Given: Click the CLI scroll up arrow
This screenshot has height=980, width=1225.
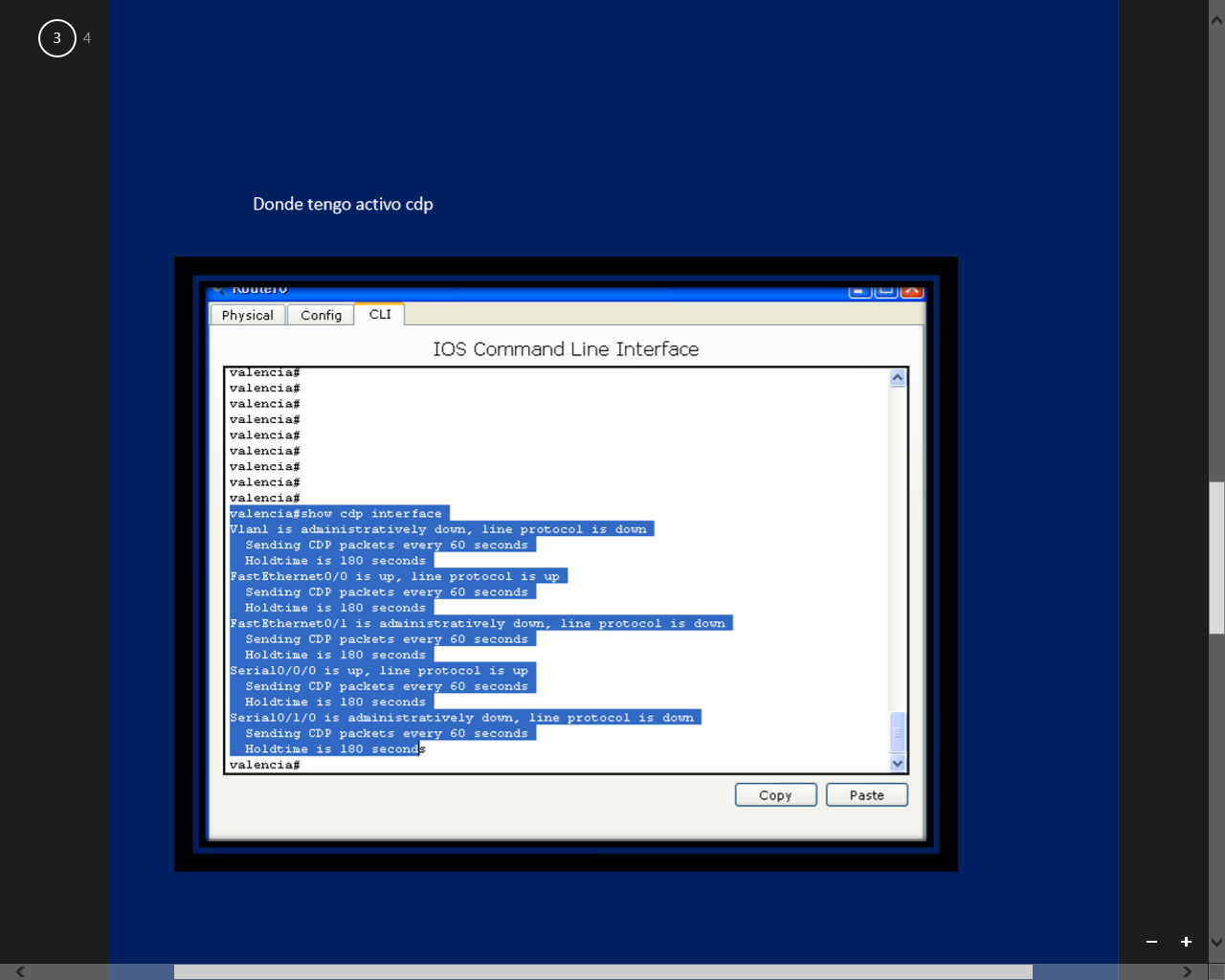Looking at the screenshot, I should (898, 378).
